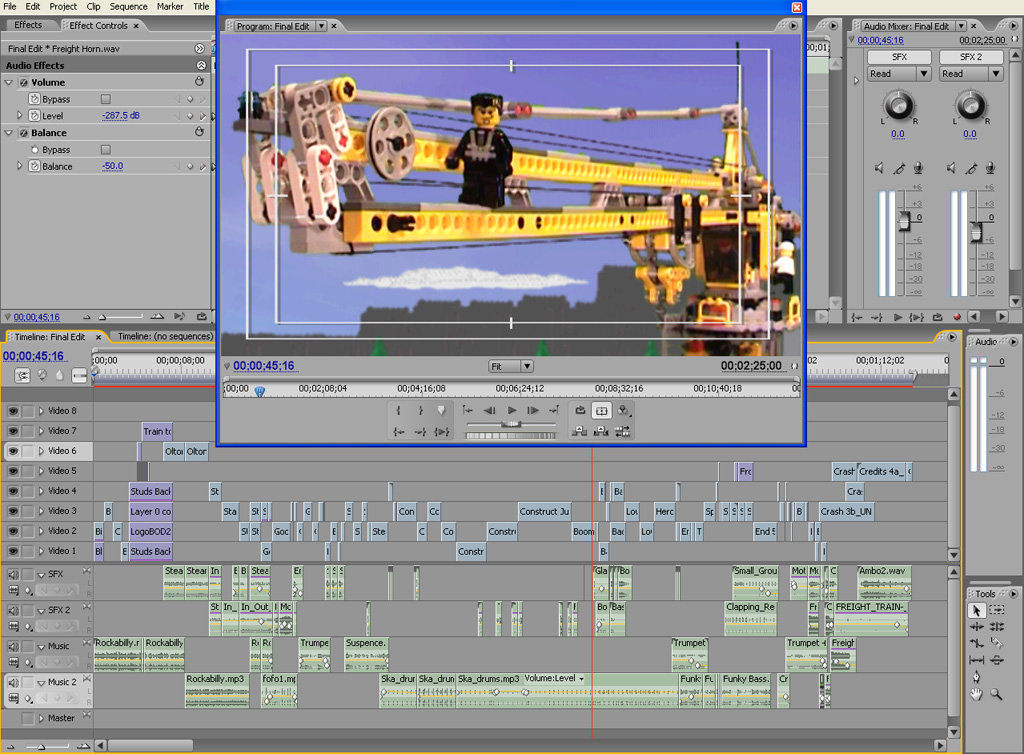Image resolution: width=1024 pixels, height=754 pixels.
Task: Enable the Balance Bypass checkbox
Action: pyautogui.click(x=106, y=149)
